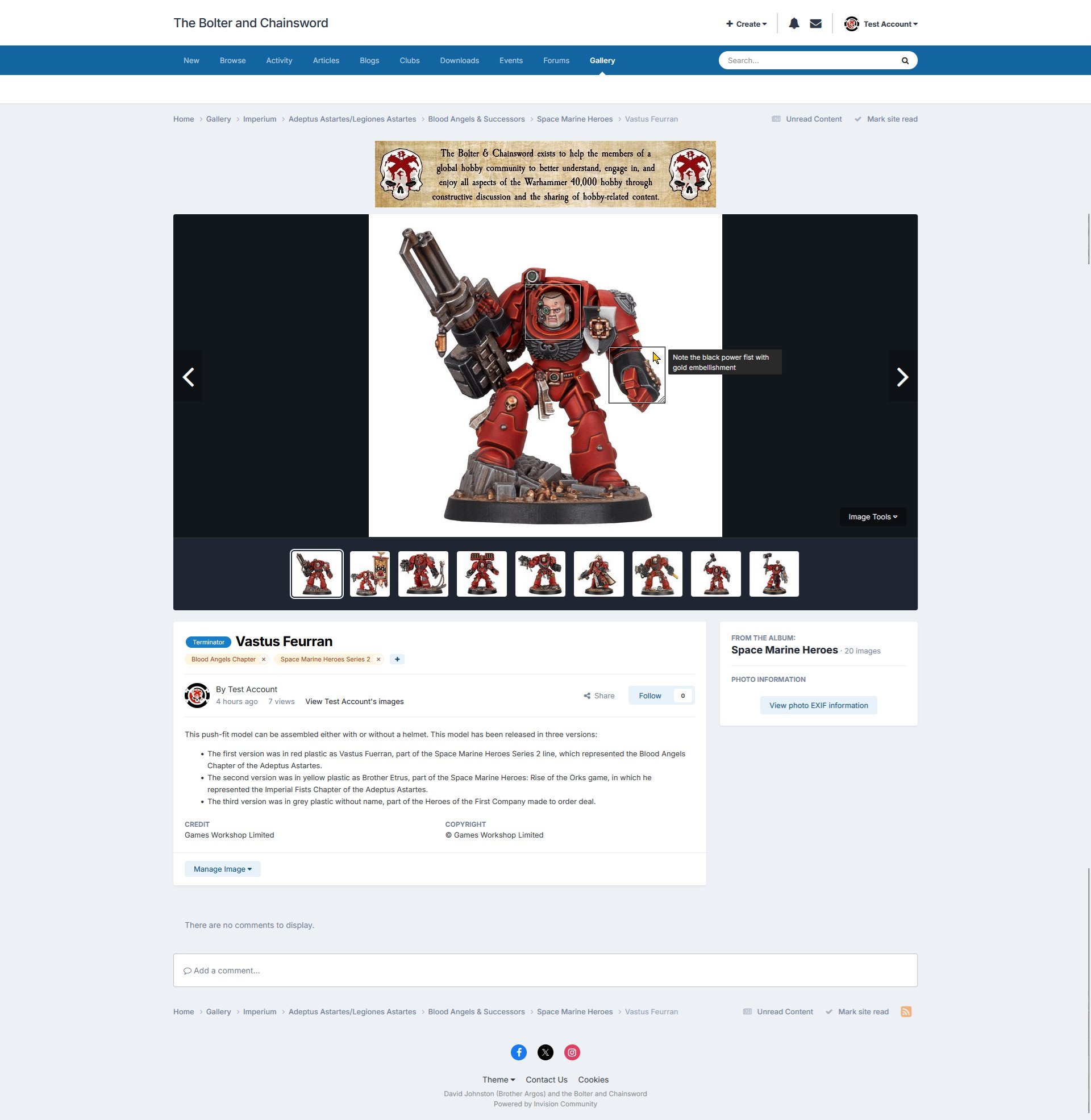Expand the Image Tools dropdown
The height and width of the screenshot is (1120, 1091).
click(872, 517)
